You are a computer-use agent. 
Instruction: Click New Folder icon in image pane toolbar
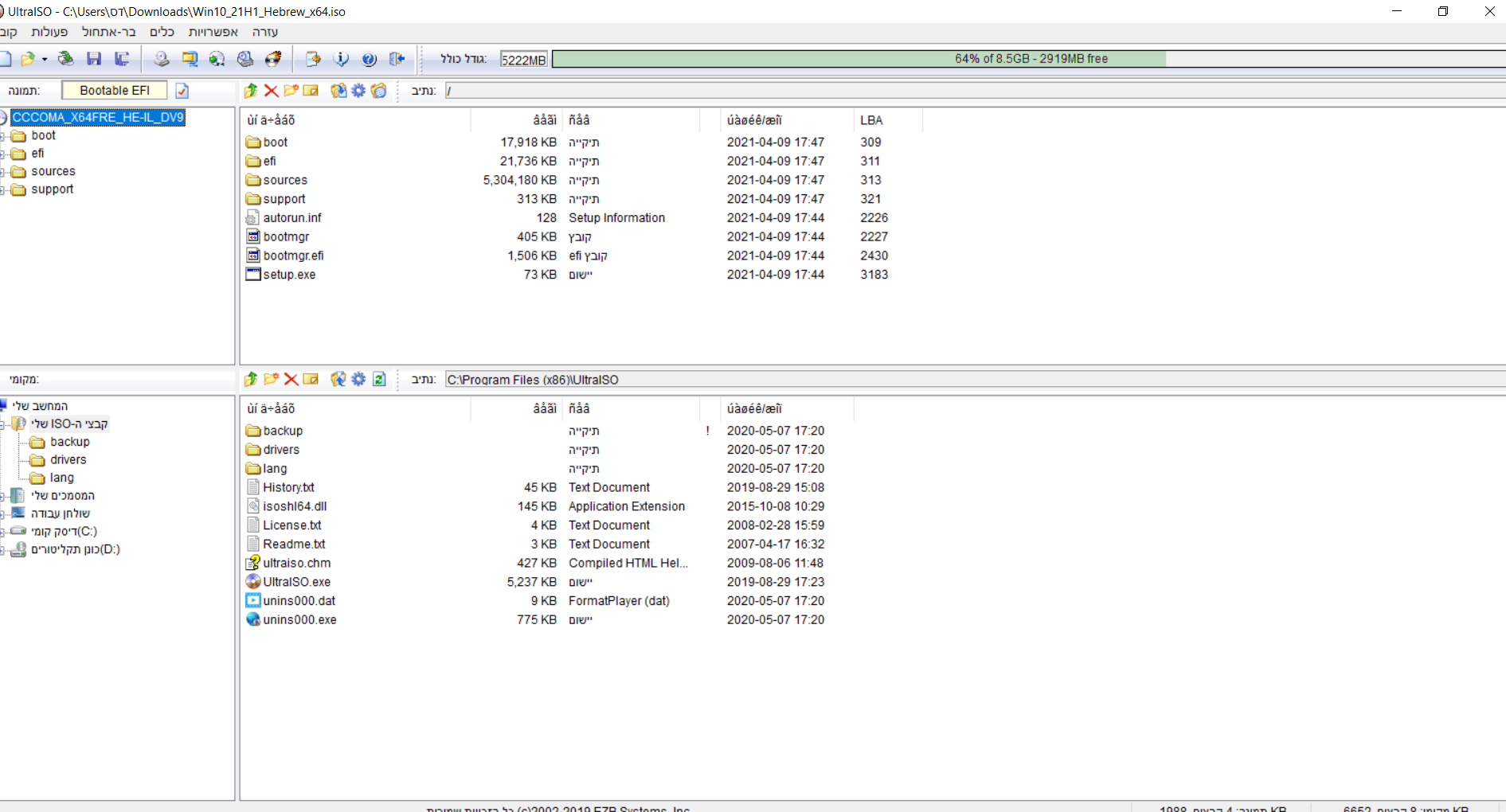291,91
